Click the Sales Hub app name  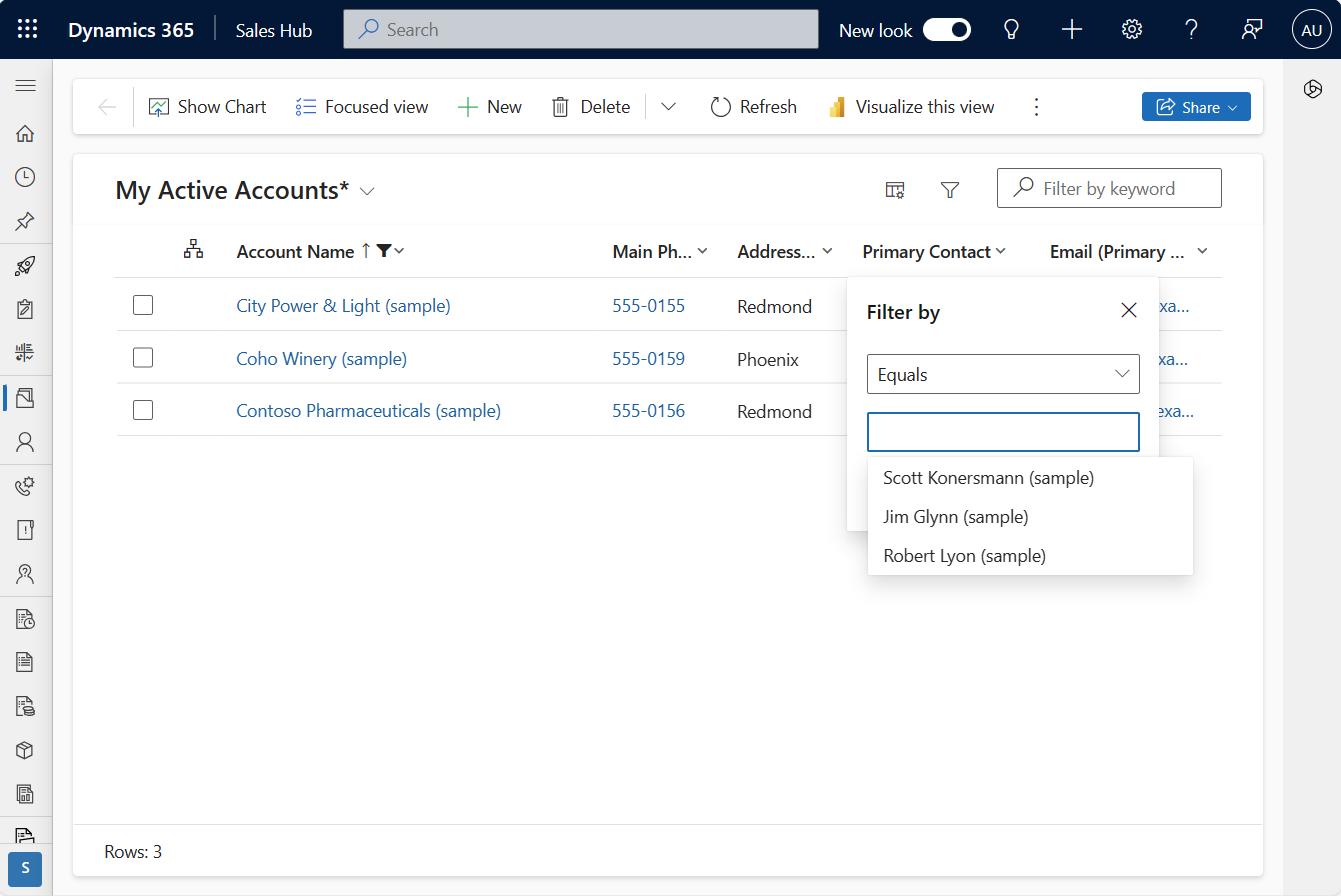[x=274, y=30]
